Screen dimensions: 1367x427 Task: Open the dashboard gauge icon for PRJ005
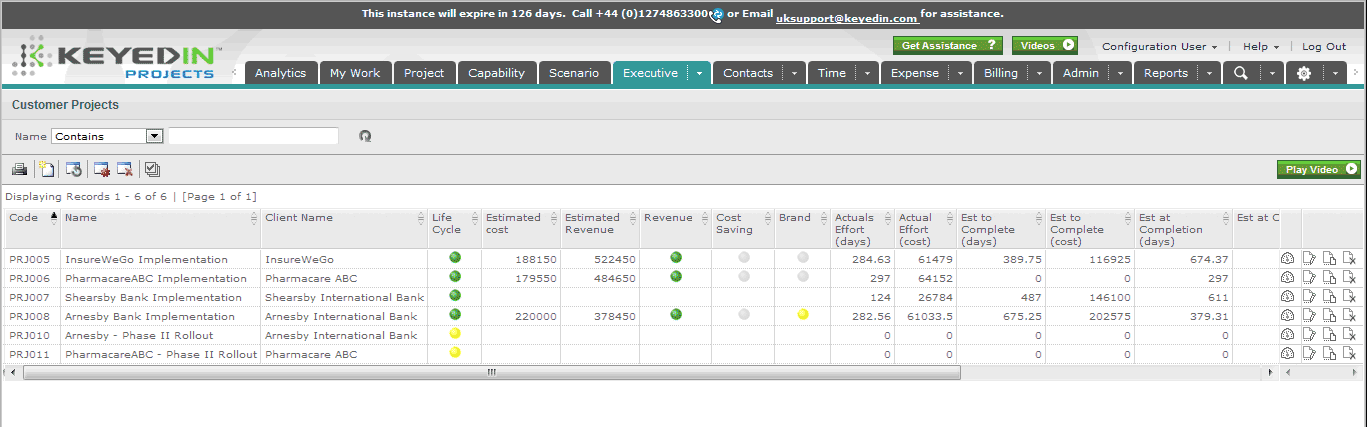tap(1288, 259)
